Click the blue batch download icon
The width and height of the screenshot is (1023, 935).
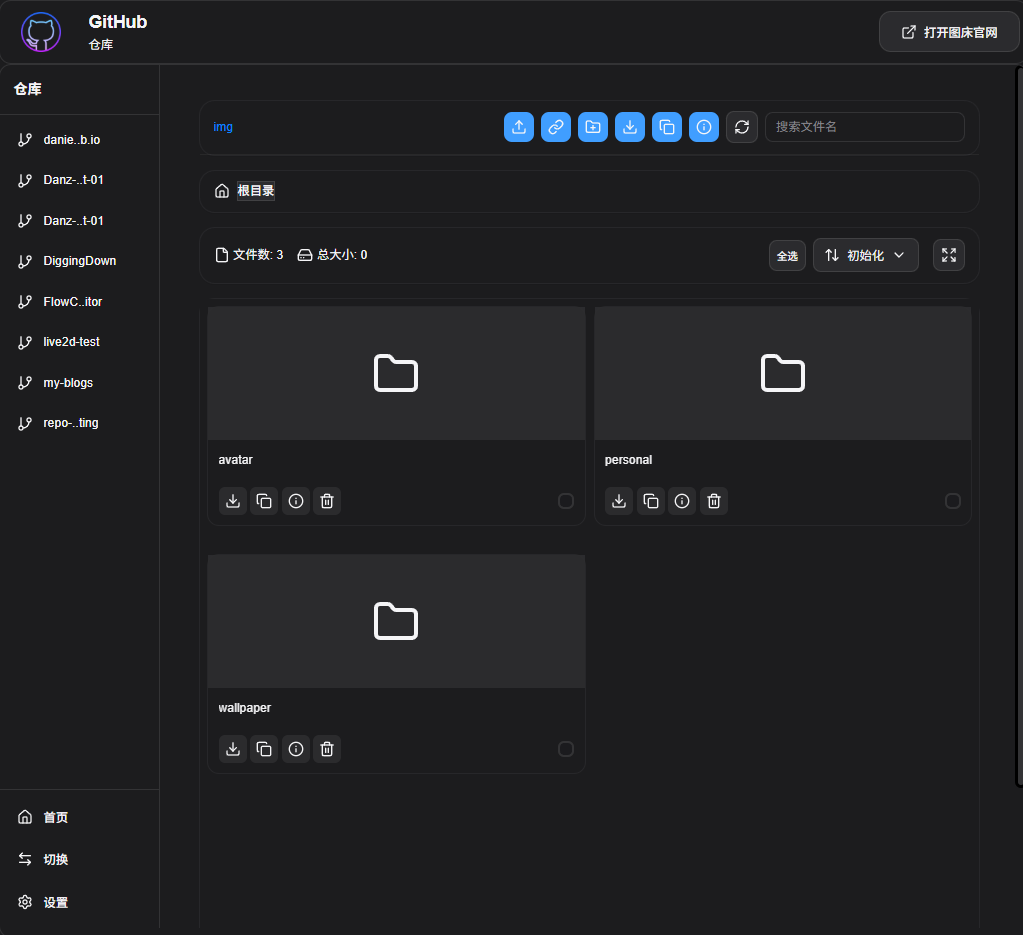(629, 127)
